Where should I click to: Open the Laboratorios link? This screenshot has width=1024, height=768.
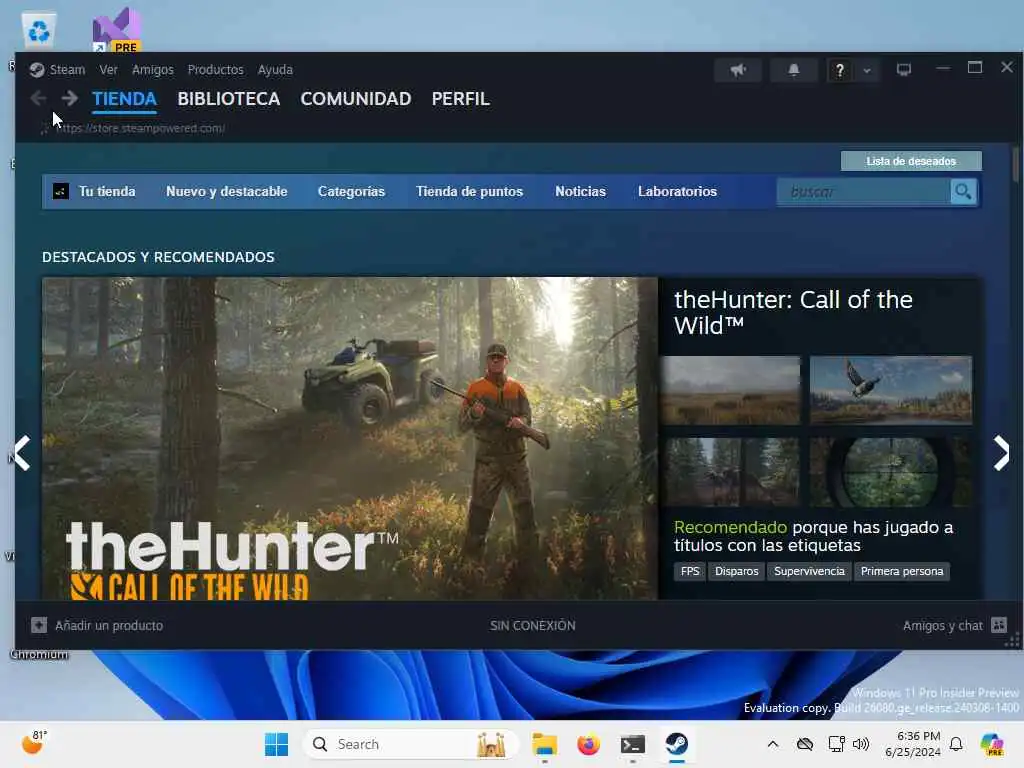(677, 191)
